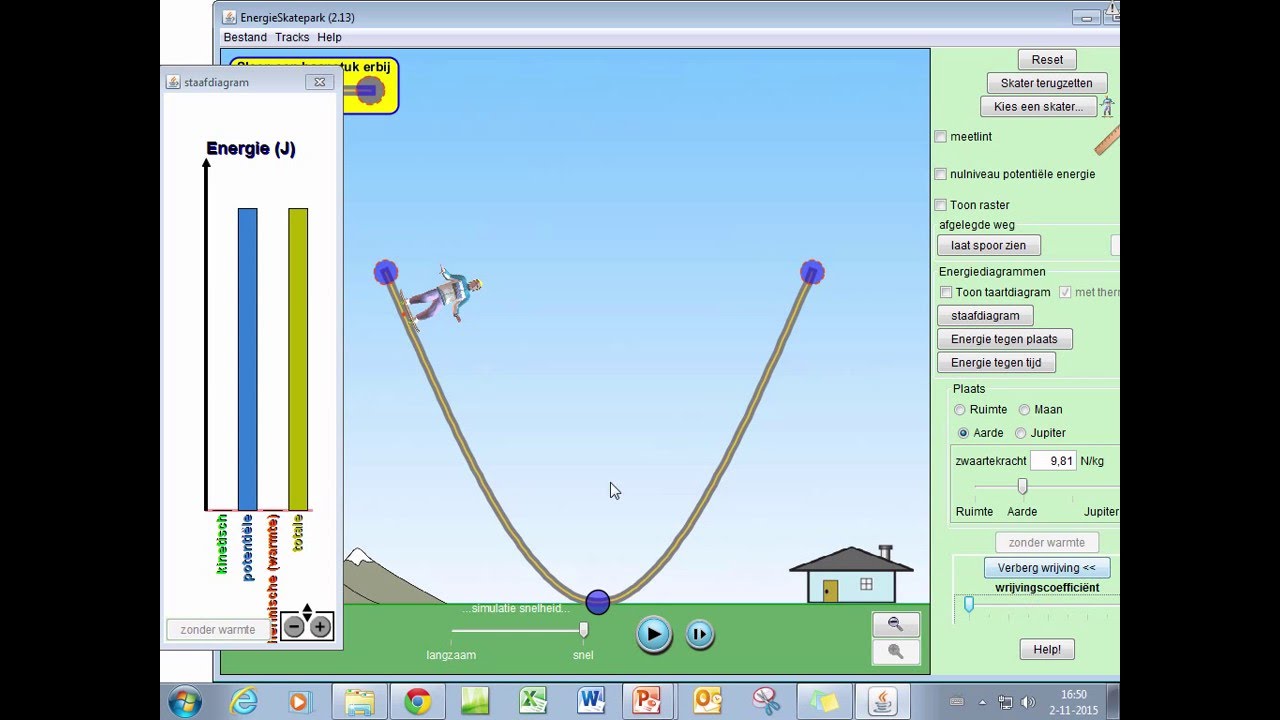Enable Toon taartdiagram checkbox

coord(946,292)
